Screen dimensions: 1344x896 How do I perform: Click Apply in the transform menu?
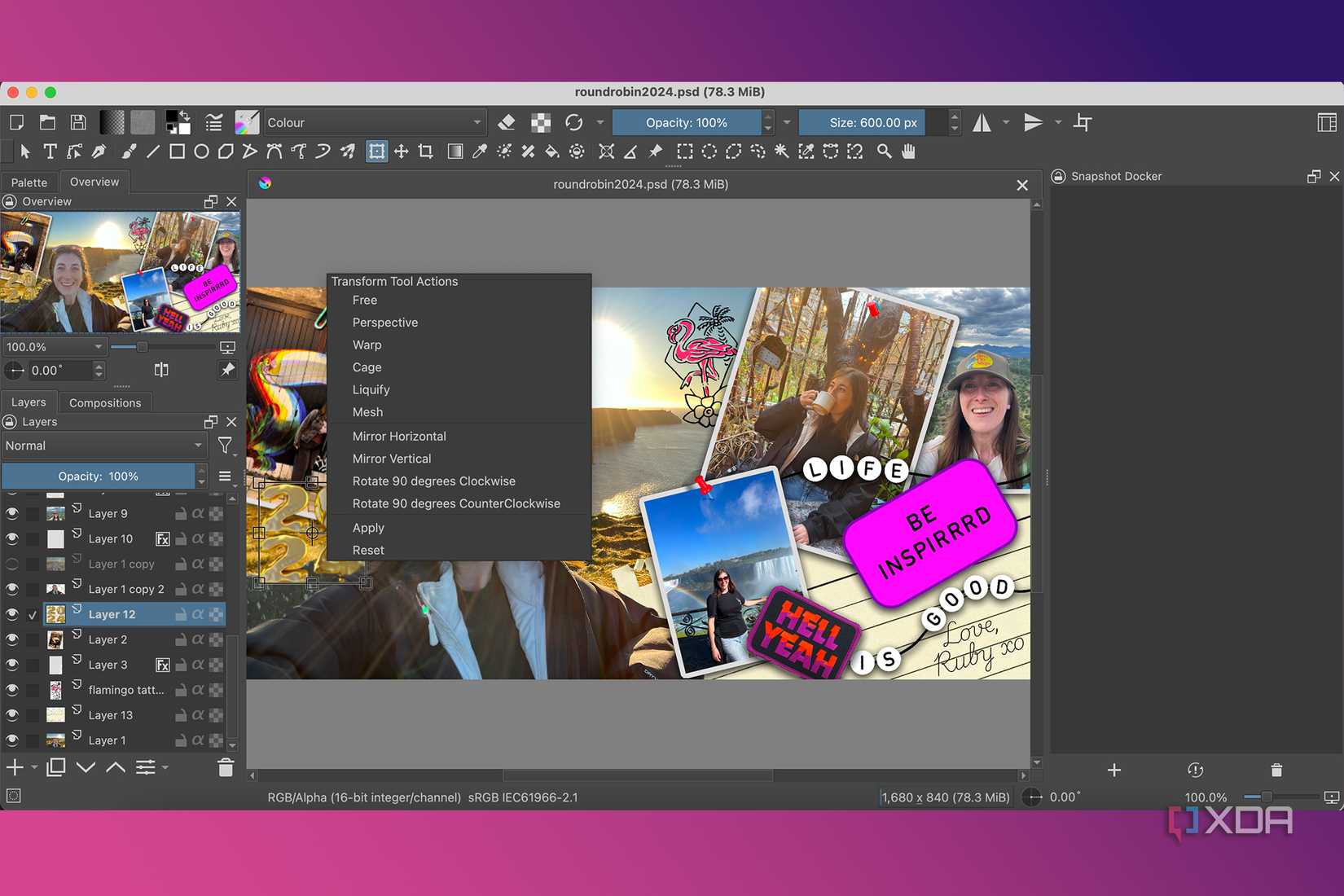click(x=368, y=527)
